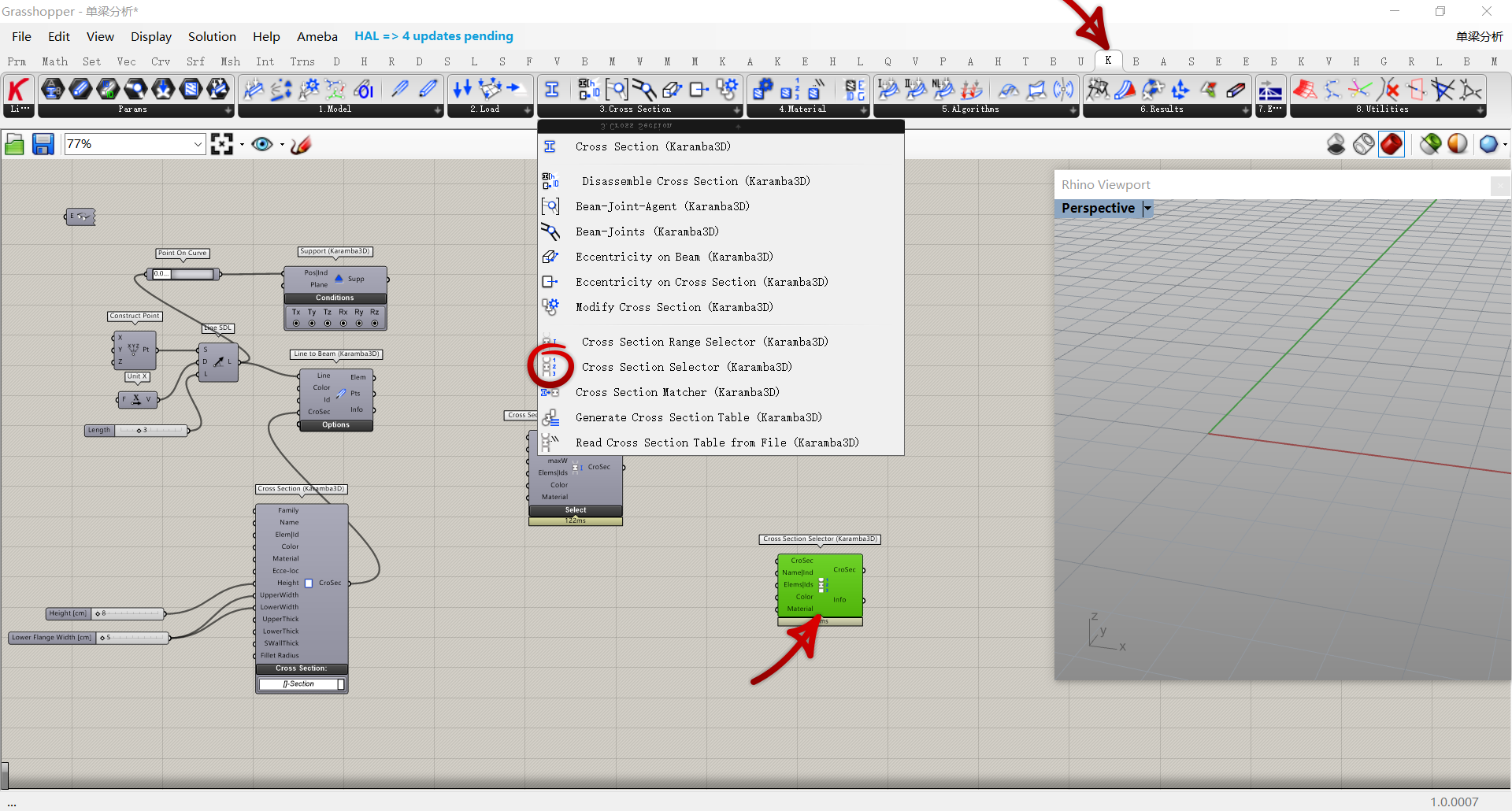Open a Grasshopper file with the folder icon
Image resolution: width=1512 pixels, height=811 pixels.
pyautogui.click(x=14, y=144)
